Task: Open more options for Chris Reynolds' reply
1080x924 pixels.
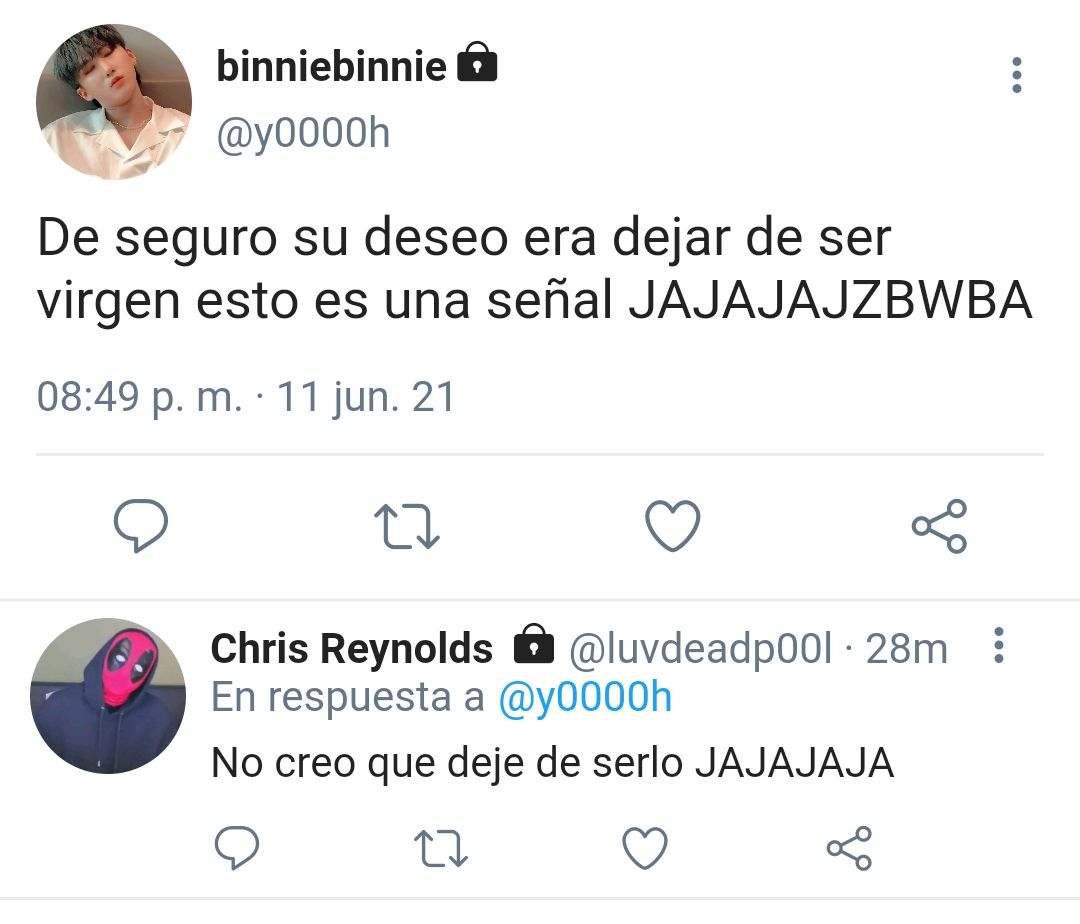Action: 999,645
